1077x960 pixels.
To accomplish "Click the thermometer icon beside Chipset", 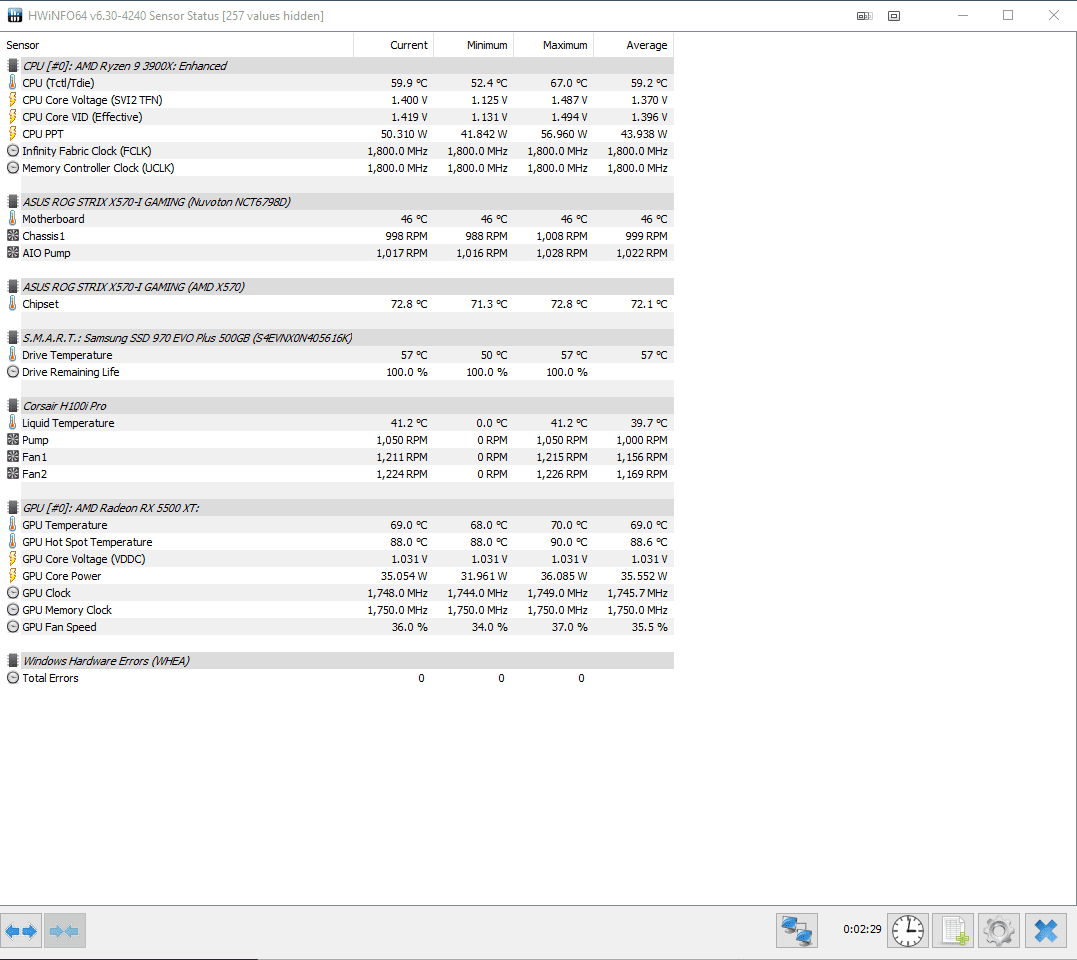I will coord(12,304).
